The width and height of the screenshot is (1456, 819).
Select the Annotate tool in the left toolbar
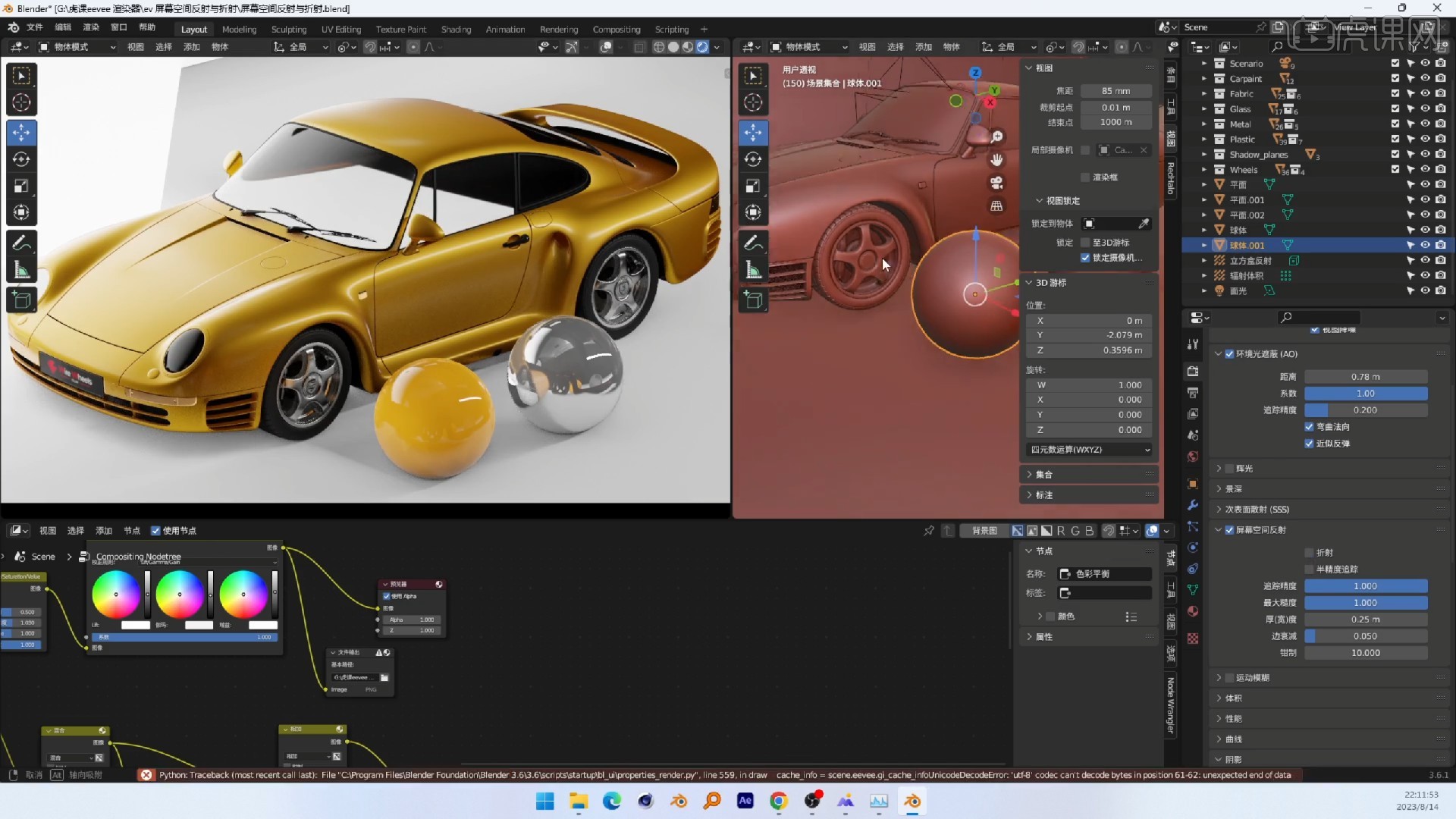pos(20,242)
